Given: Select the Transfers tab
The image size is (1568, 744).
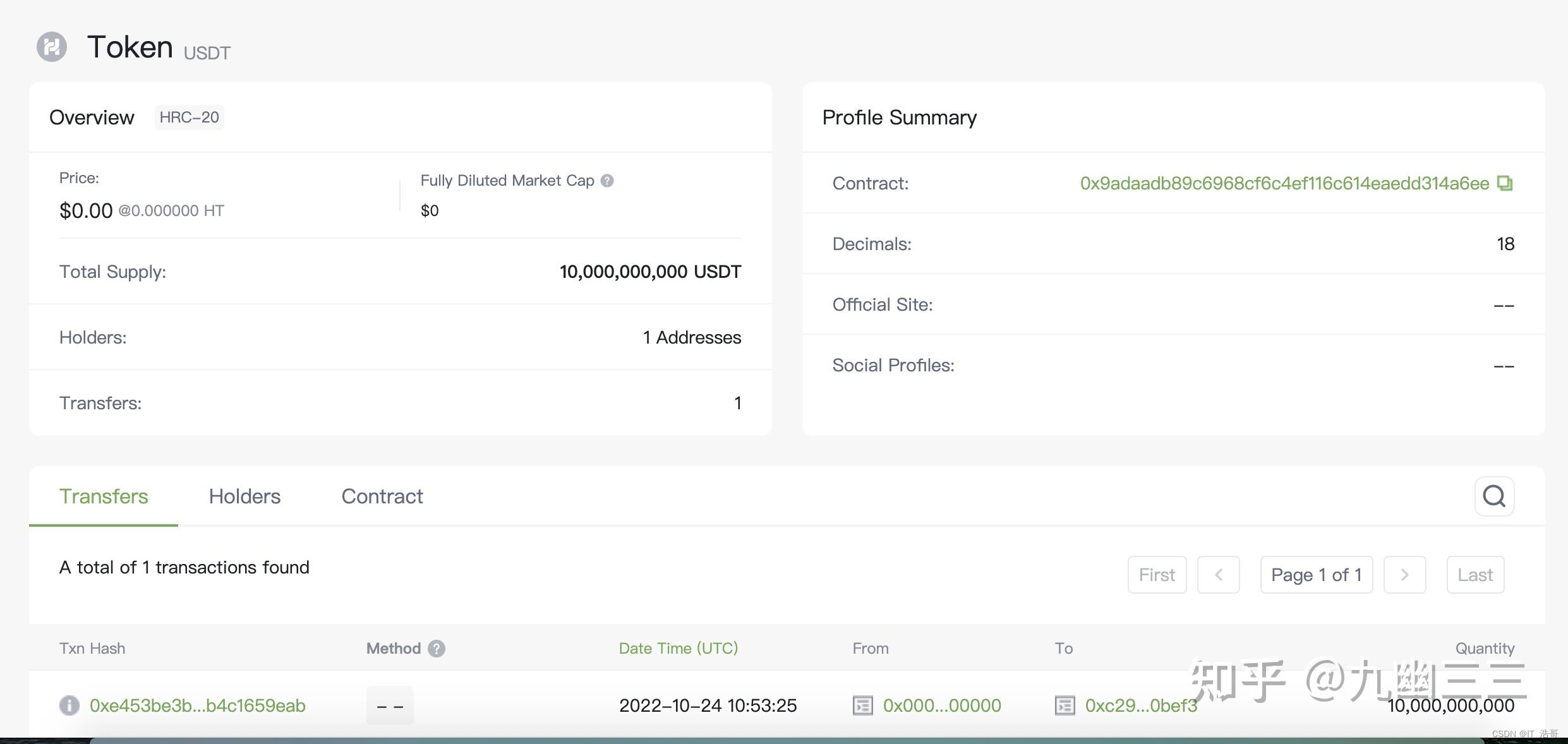Looking at the screenshot, I should (x=104, y=496).
